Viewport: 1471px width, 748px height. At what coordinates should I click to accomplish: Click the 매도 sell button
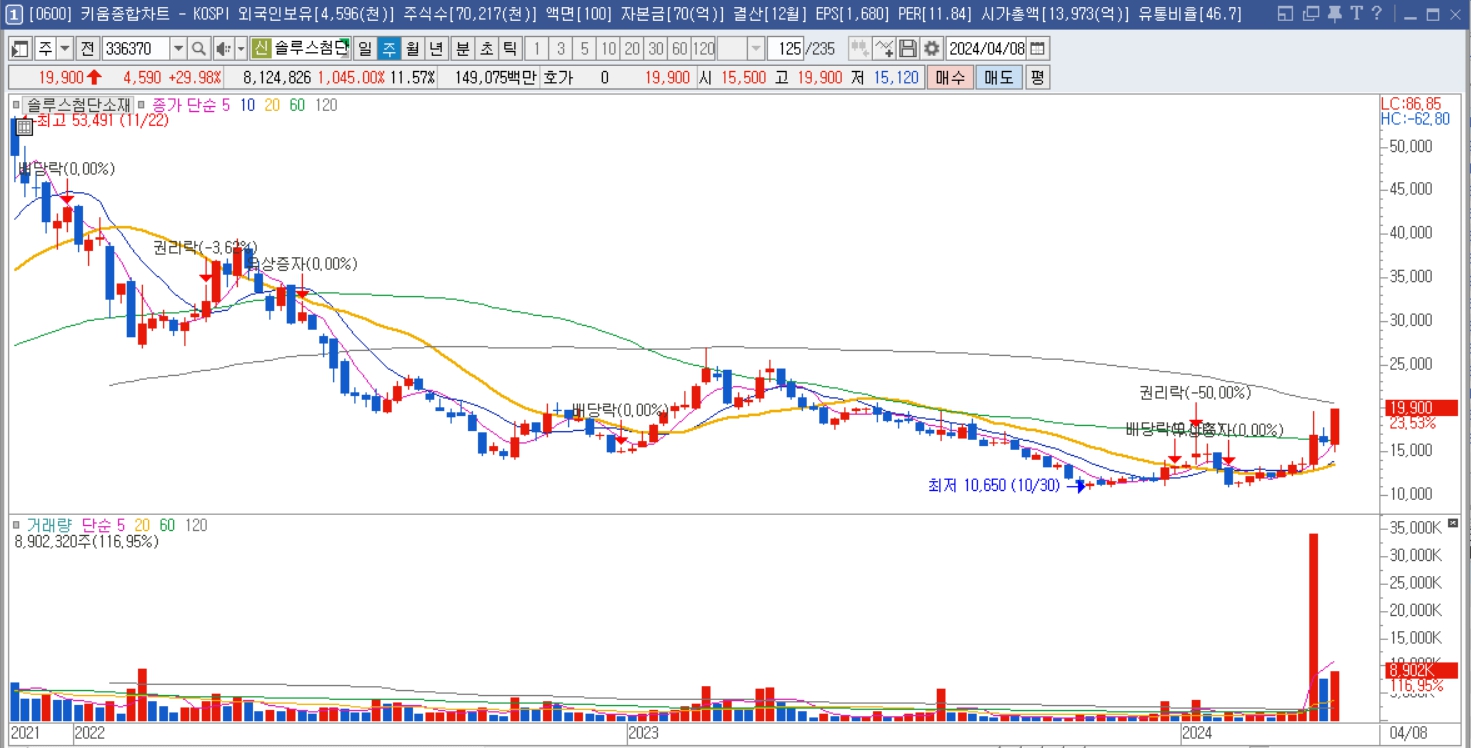point(999,77)
